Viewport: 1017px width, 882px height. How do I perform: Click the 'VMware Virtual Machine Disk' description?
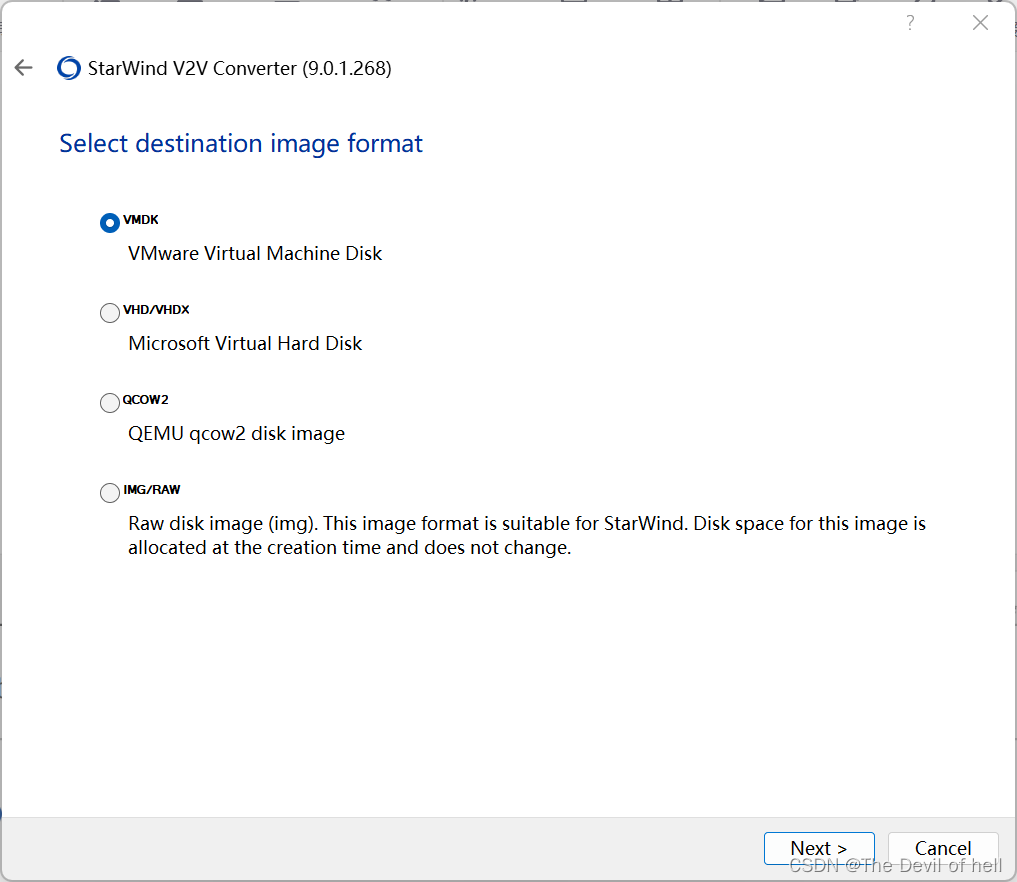coord(255,254)
